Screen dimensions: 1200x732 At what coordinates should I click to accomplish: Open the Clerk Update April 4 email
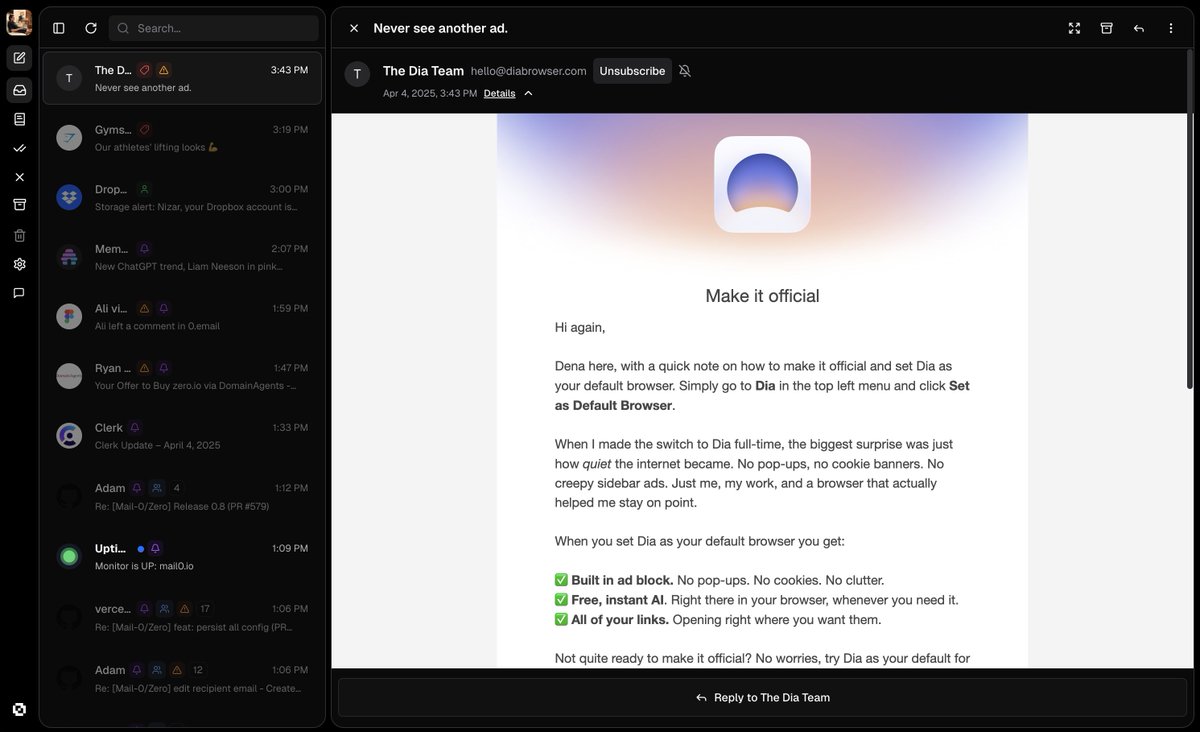[182, 436]
